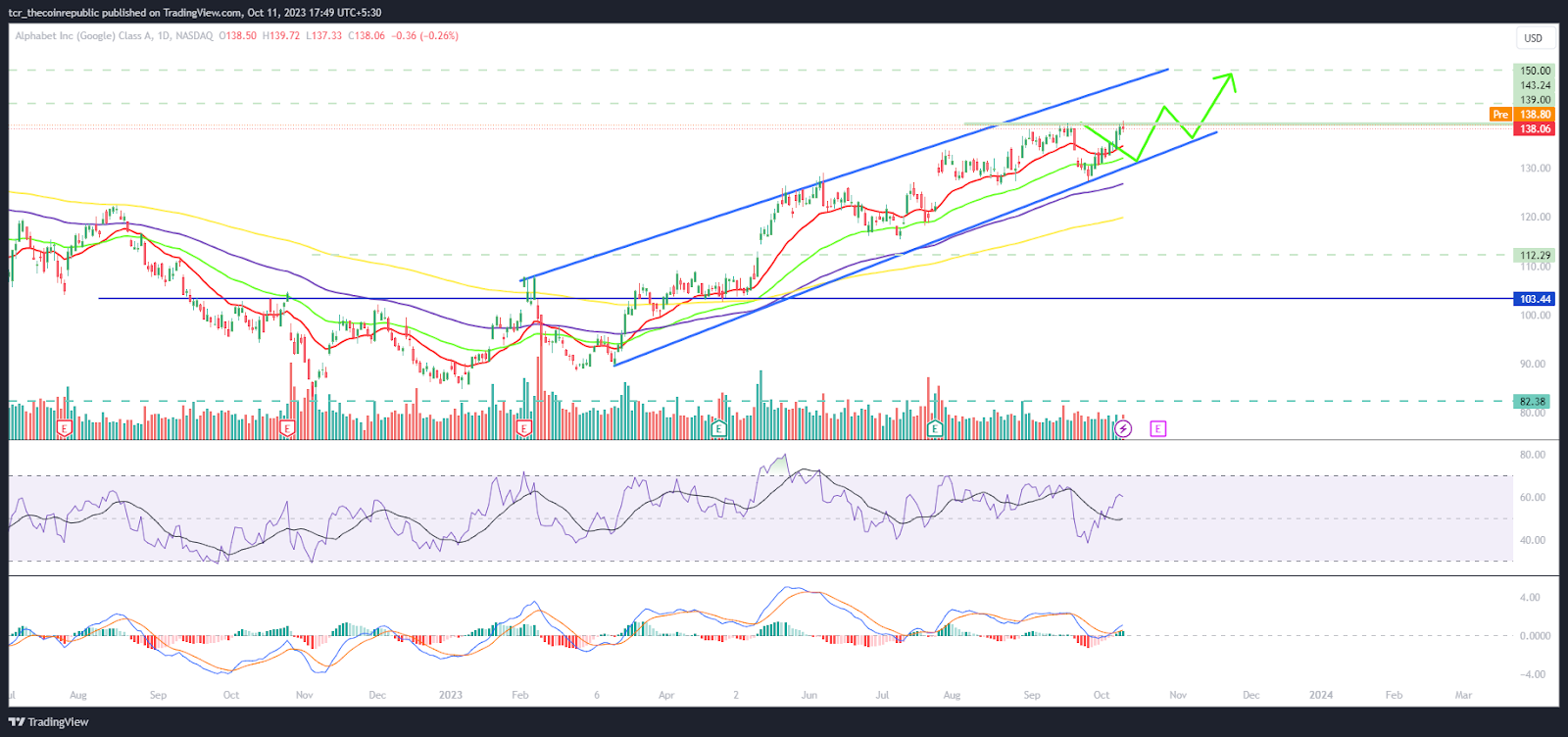The width and height of the screenshot is (1568, 737).
Task: Click the change value -0.36 (-0.26%)
Action: click(425, 36)
